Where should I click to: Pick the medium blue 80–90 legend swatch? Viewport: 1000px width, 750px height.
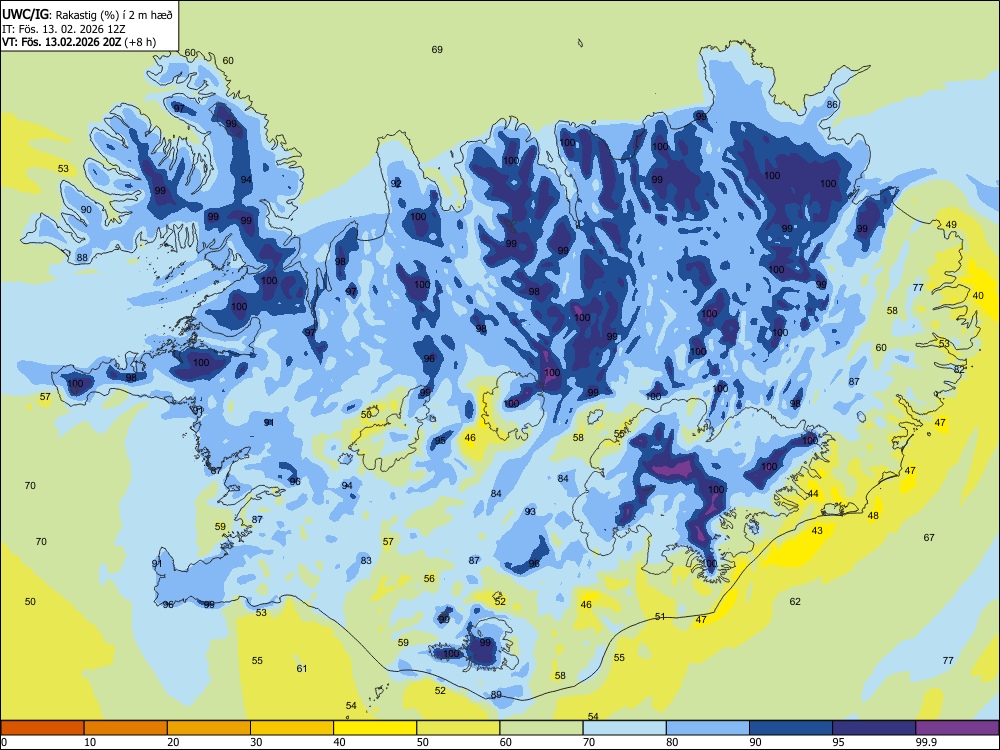pos(708,728)
